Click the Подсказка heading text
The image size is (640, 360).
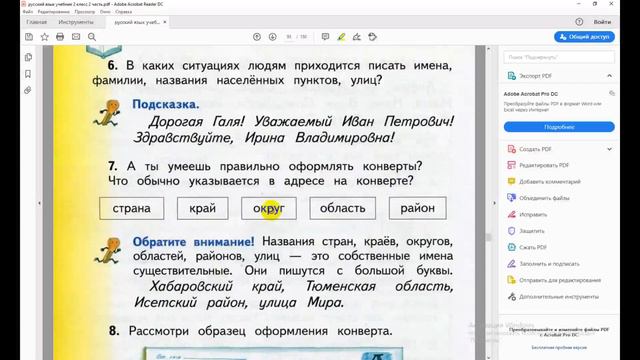tap(166, 104)
